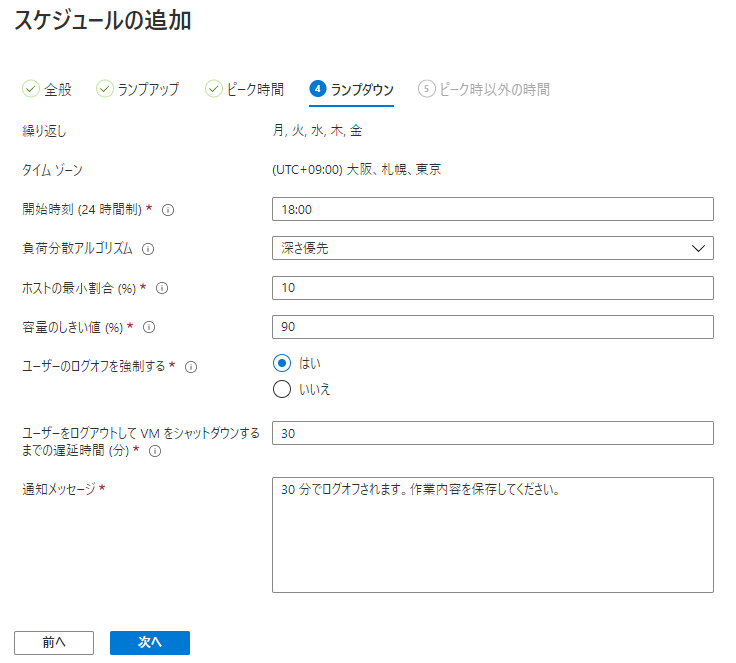The width and height of the screenshot is (736, 663).
Task: Click info icon next to ホストの最小割合 (%)
Action: click(x=162, y=288)
